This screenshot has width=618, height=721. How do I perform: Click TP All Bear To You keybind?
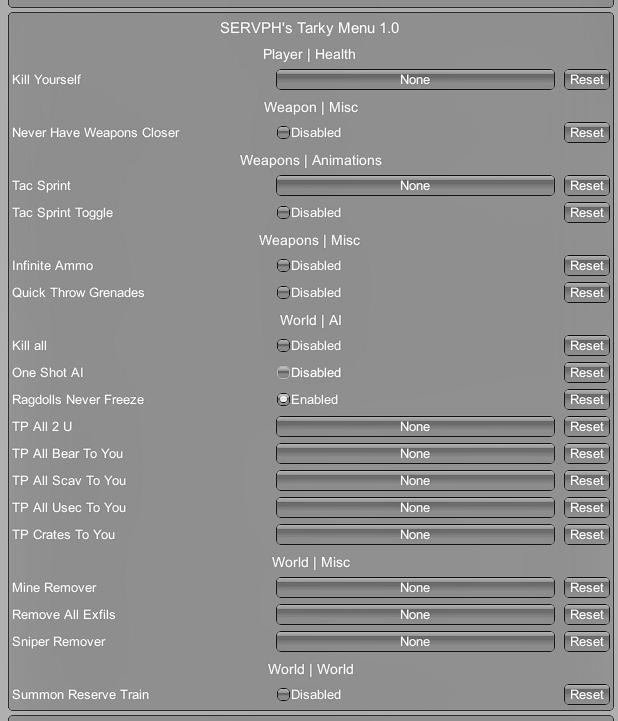tap(415, 454)
